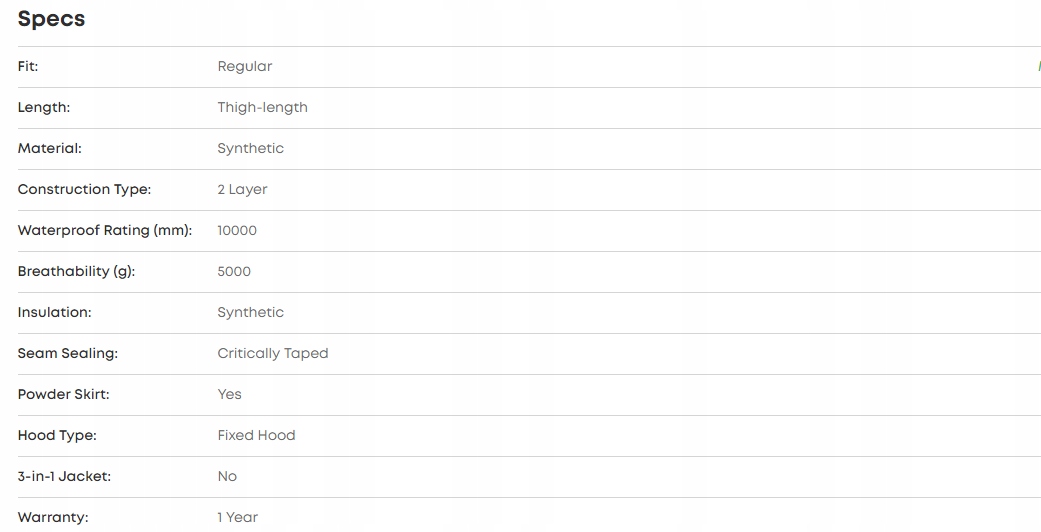
Task: Click the Insulation label
Action: pos(54,312)
